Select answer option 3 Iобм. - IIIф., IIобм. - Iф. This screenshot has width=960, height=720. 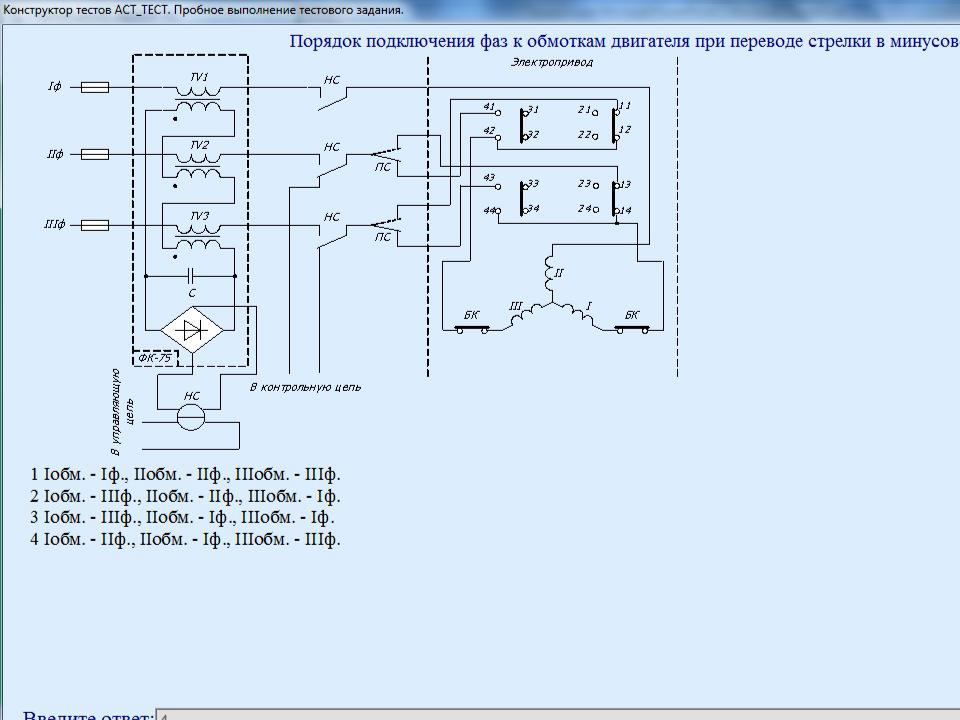(182, 517)
